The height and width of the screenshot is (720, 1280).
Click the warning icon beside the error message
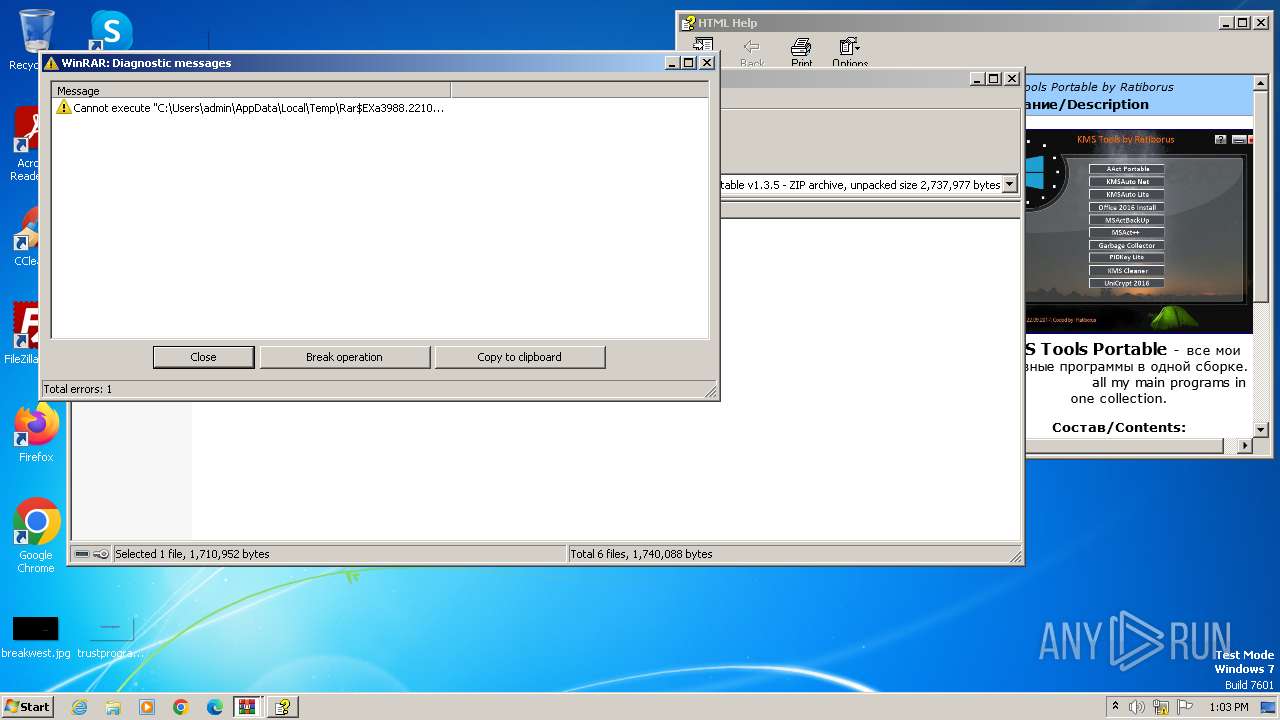pos(64,108)
